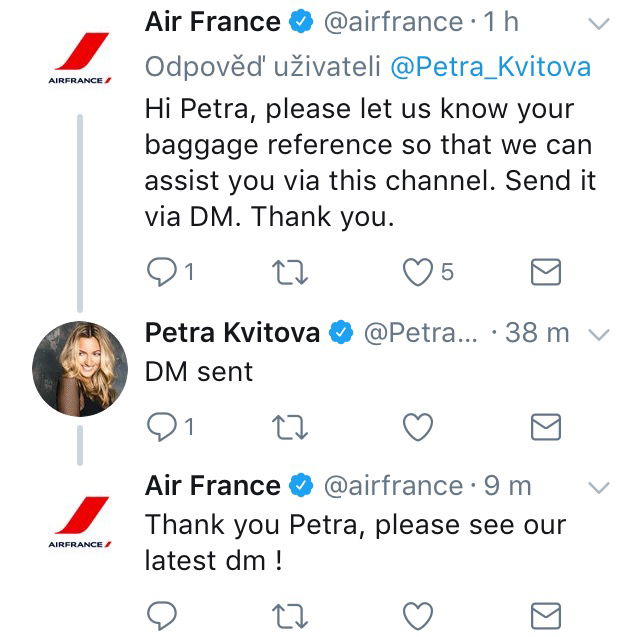Click the Petra Kvitova display name
Image resolution: width=640 pixels, height=637 pixels.
[x=232, y=332]
